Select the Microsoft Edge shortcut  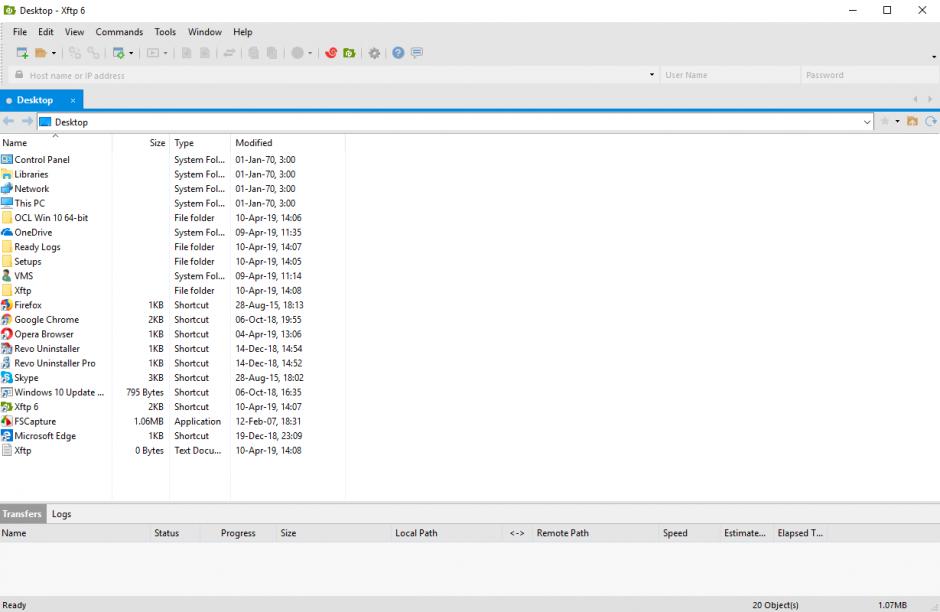click(45, 436)
